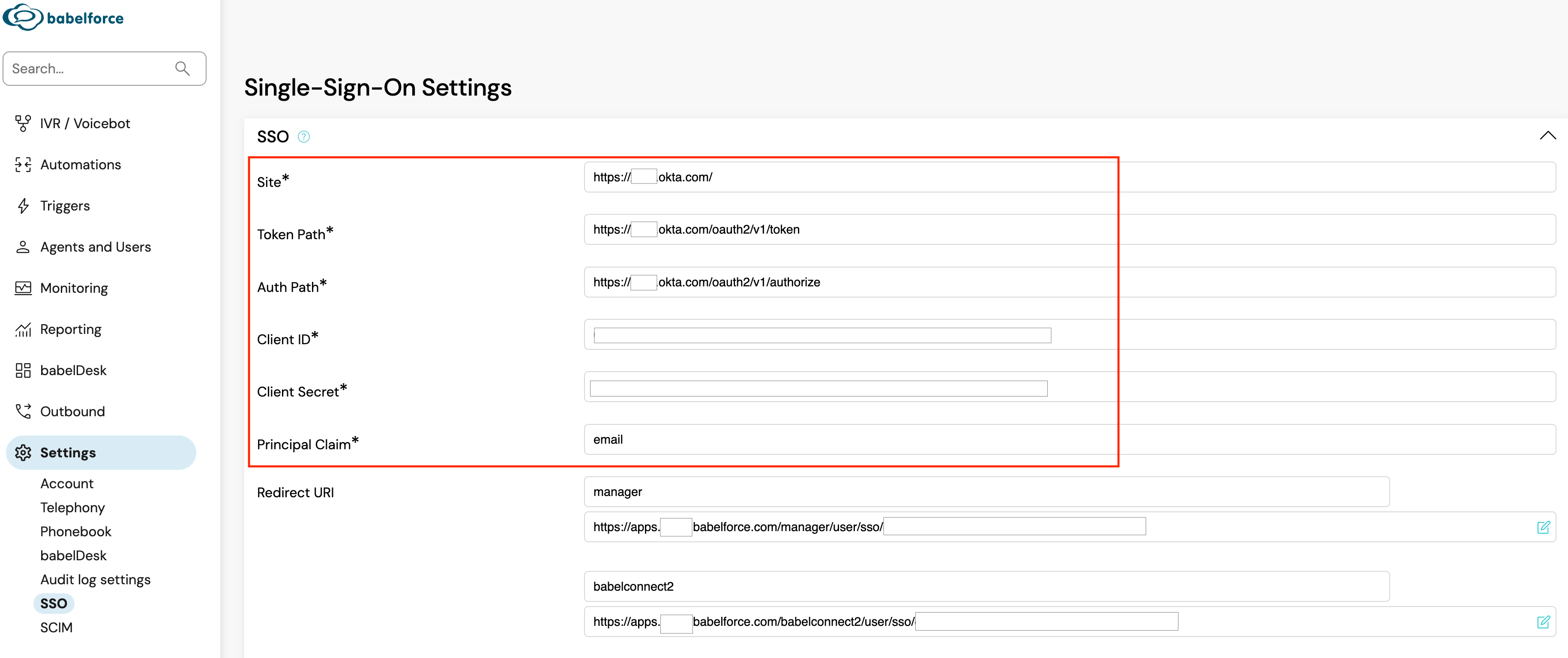1568x658 pixels.
Task: Open Automations in the sidebar
Action: [x=80, y=164]
